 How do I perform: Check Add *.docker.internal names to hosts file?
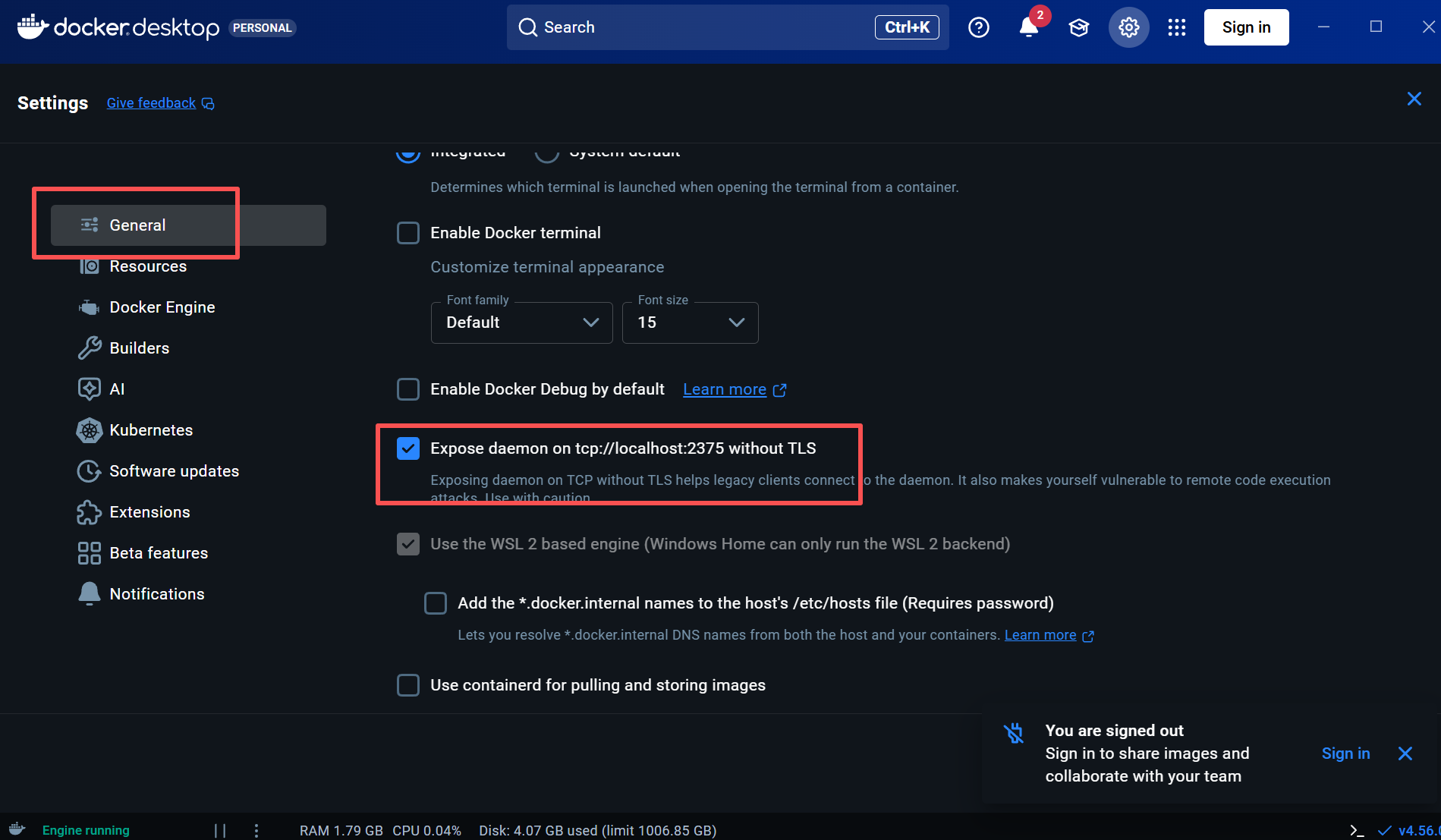(436, 603)
